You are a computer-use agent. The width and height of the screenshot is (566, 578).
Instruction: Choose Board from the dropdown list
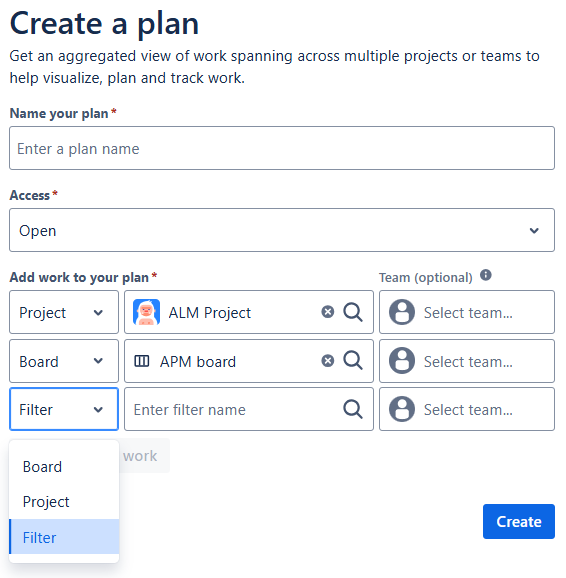point(64,467)
